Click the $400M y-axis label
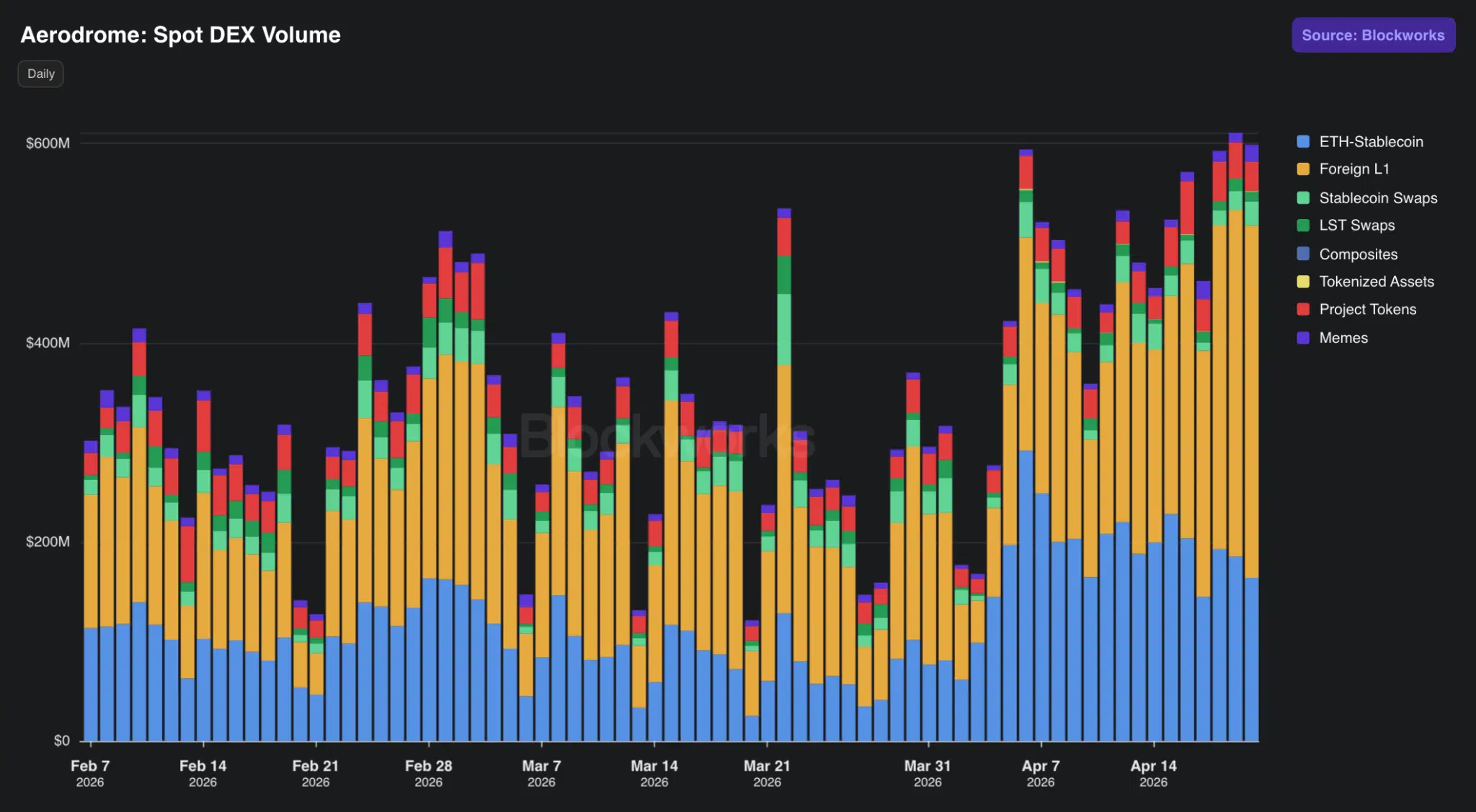Image resolution: width=1476 pixels, height=812 pixels. coord(48,343)
